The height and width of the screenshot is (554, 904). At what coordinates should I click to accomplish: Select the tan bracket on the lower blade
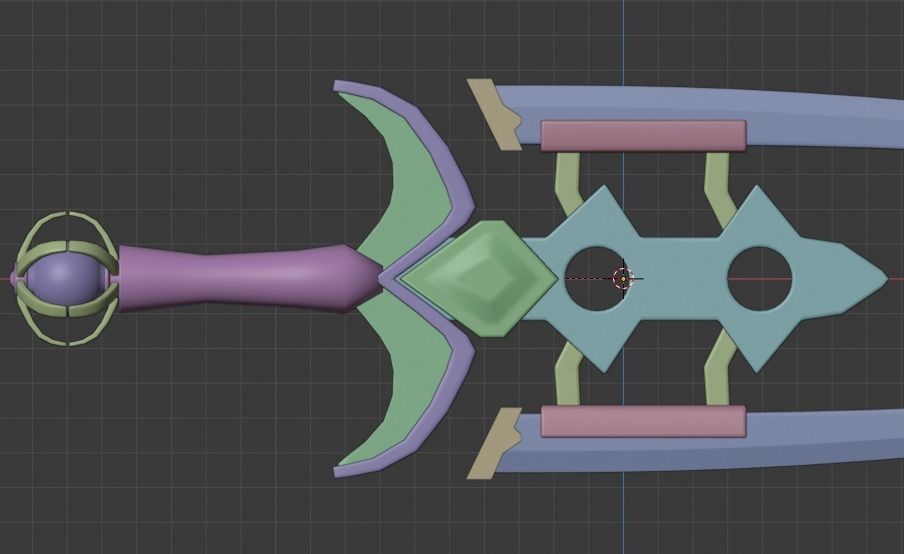coord(494,444)
